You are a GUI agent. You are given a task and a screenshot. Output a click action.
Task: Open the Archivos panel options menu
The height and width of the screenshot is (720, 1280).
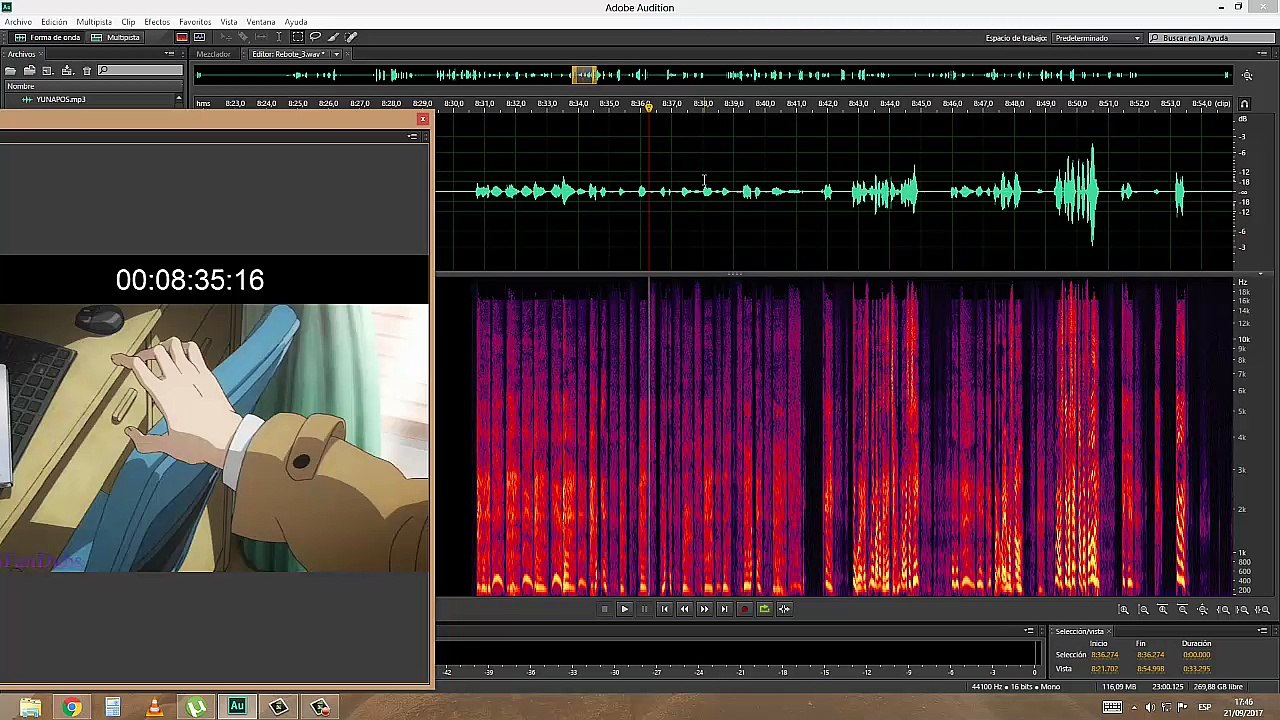(x=169, y=54)
